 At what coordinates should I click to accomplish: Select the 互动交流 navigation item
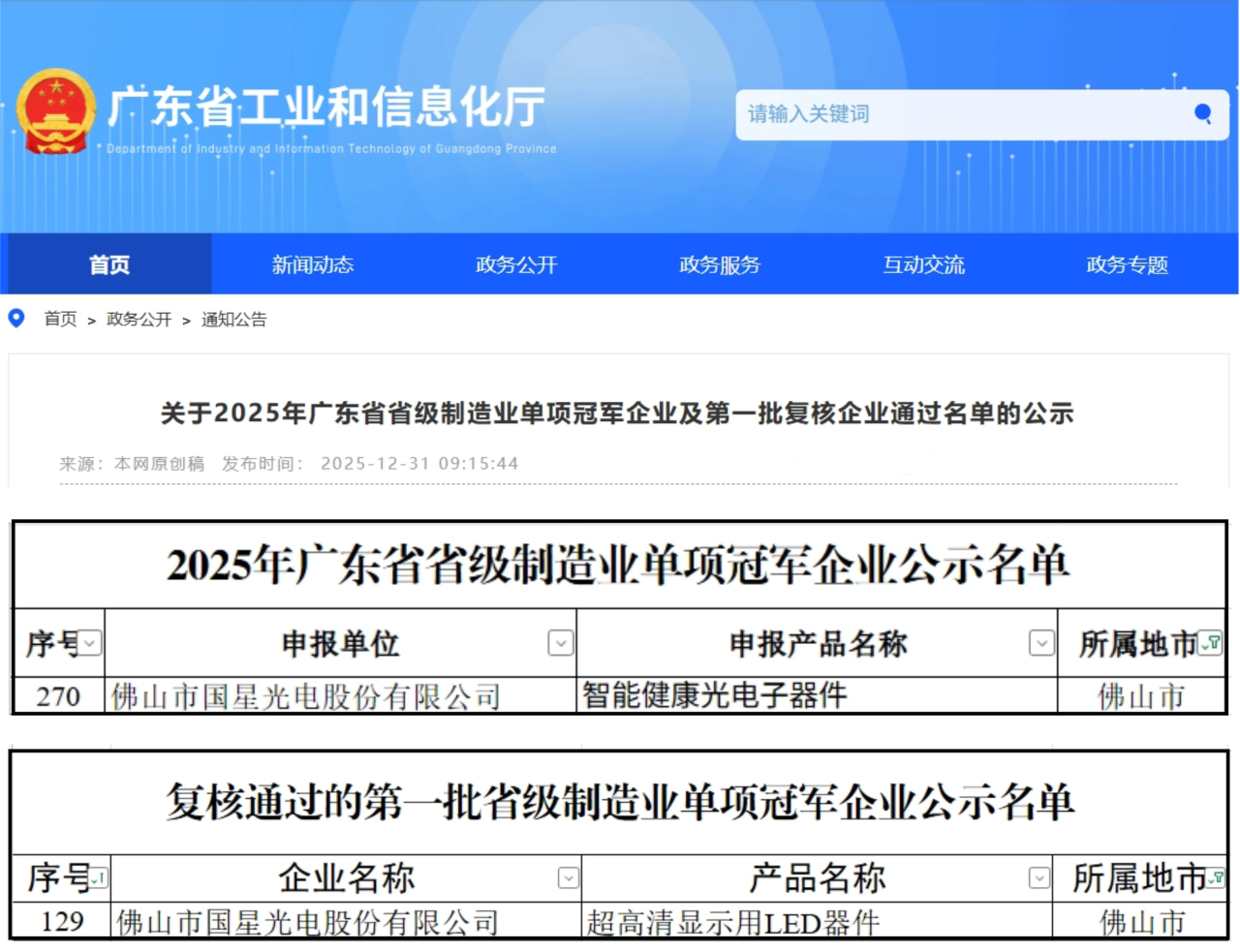[x=923, y=263]
